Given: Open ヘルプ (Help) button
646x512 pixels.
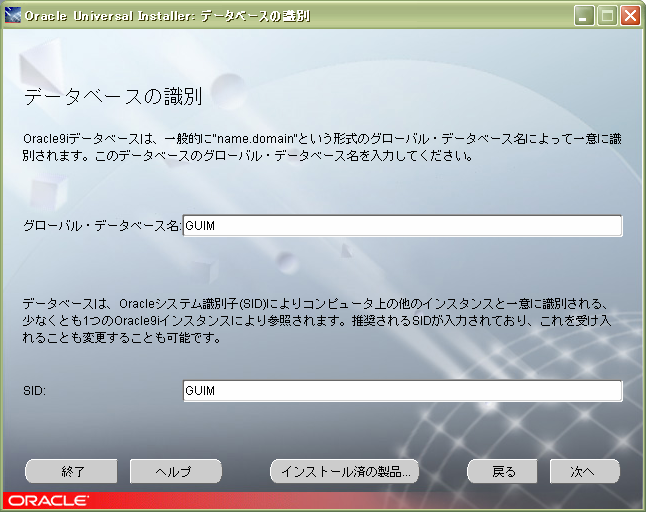Looking at the screenshot, I should click(176, 471).
